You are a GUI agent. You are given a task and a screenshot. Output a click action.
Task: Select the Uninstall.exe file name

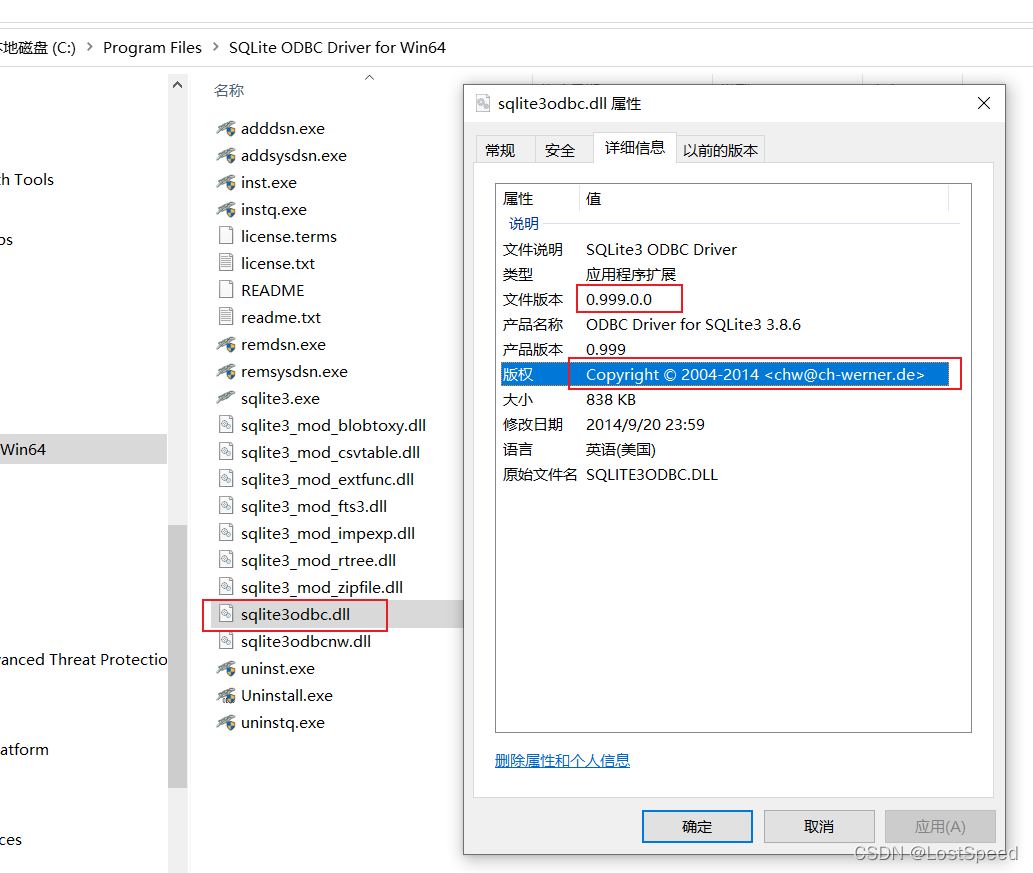pos(287,696)
